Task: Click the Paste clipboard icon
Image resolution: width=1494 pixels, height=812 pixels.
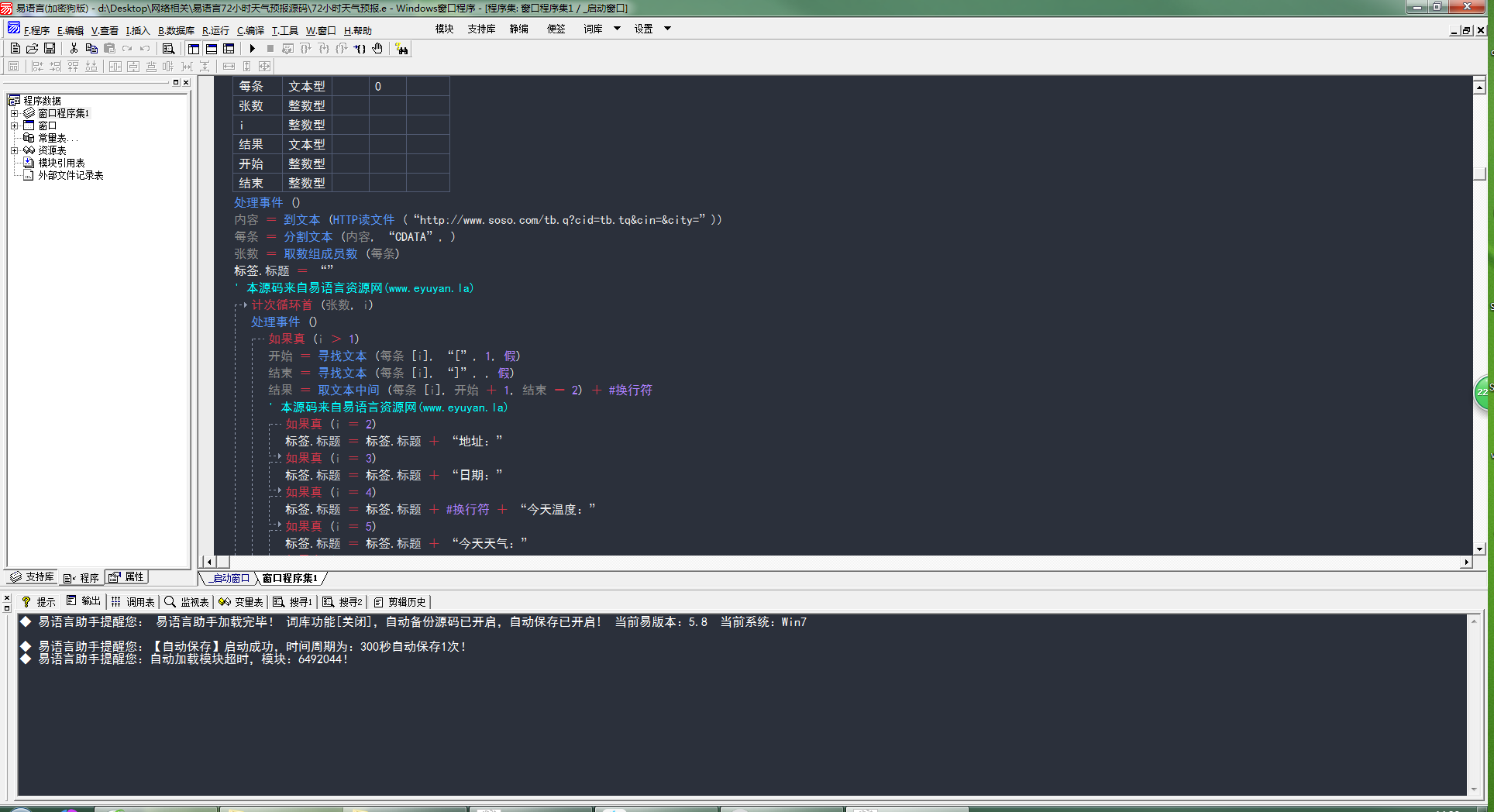Action: pyautogui.click(x=109, y=48)
